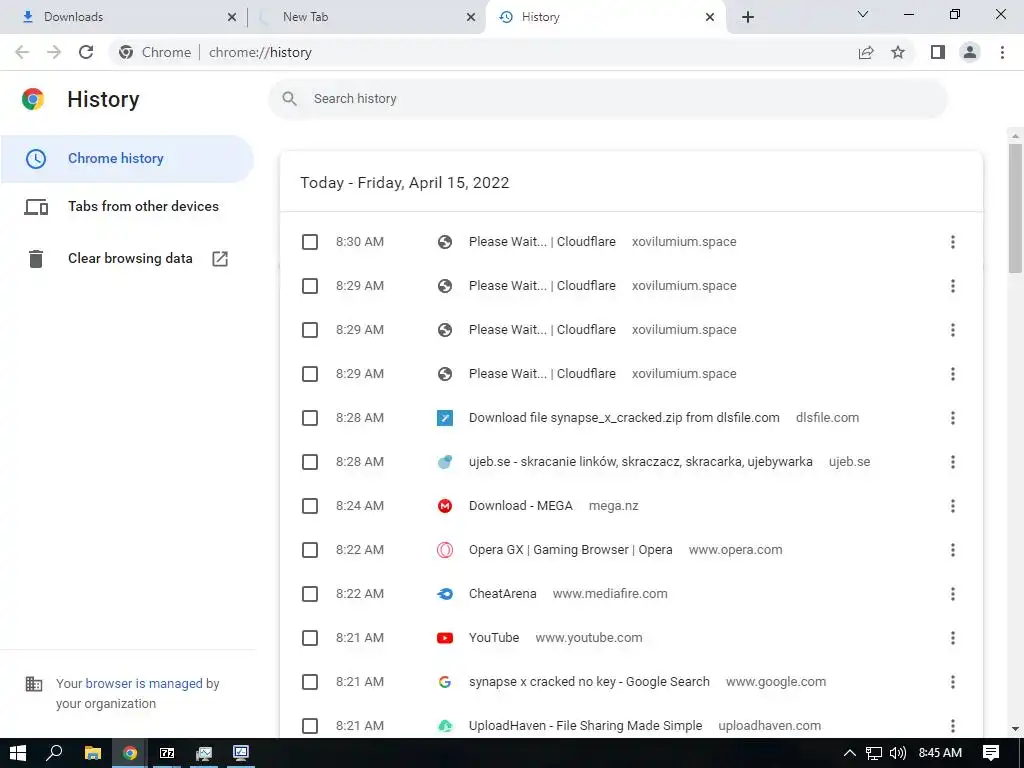Open actions menu for CheatArena entry
The height and width of the screenshot is (768, 1024).
pyautogui.click(x=953, y=594)
